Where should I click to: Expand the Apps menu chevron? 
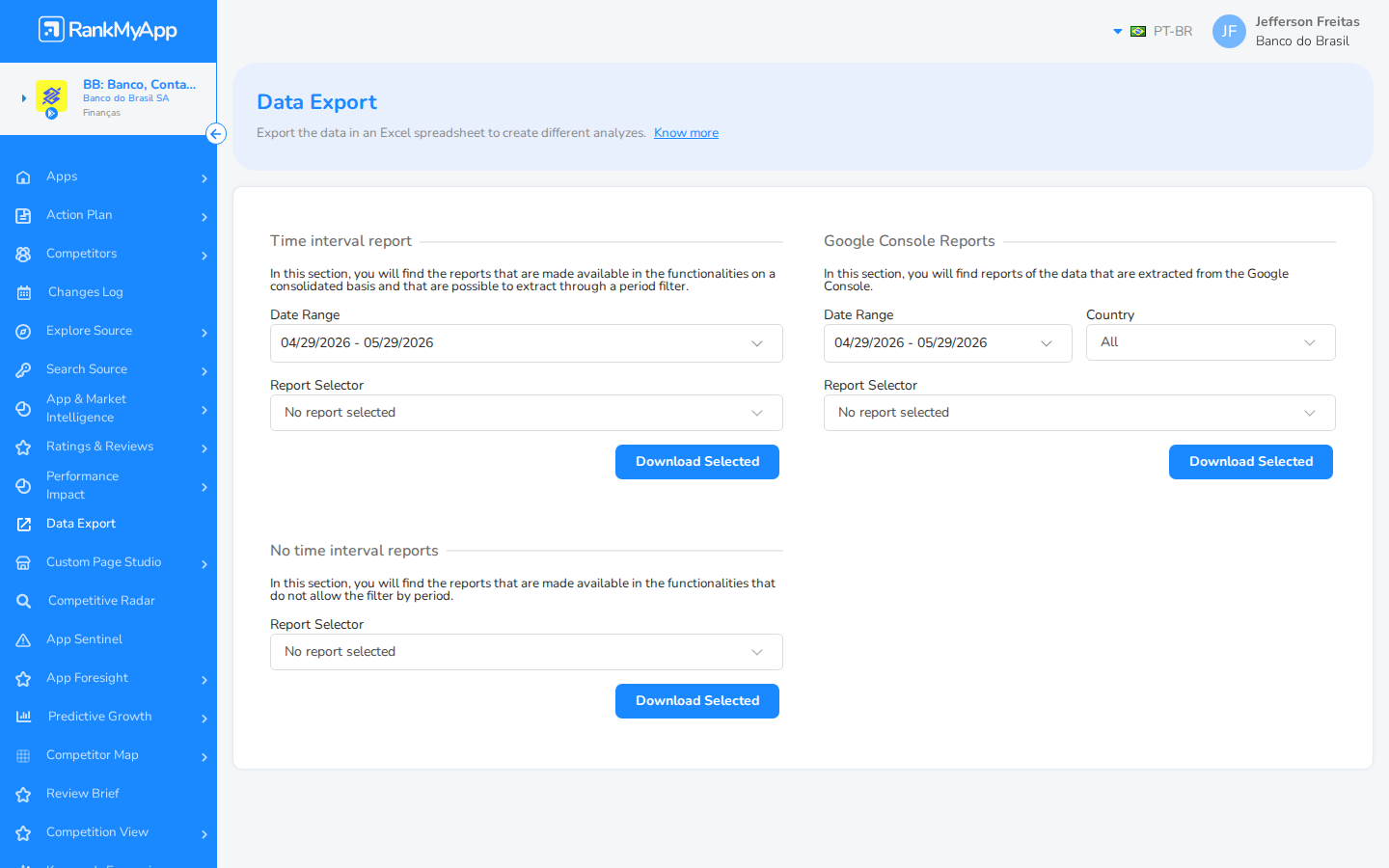pyautogui.click(x=204, y=178)
